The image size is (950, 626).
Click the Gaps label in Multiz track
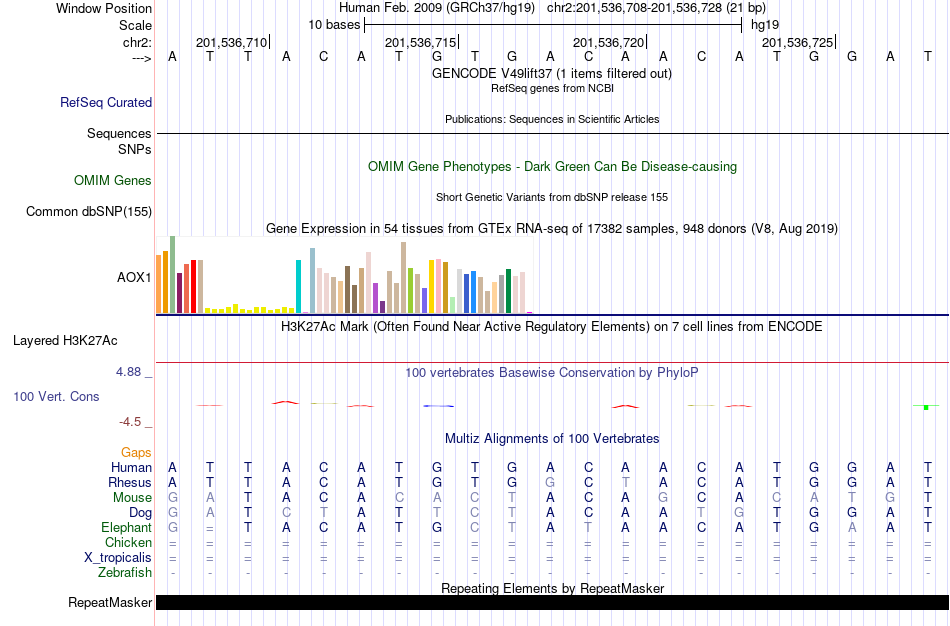click(136, 453)
